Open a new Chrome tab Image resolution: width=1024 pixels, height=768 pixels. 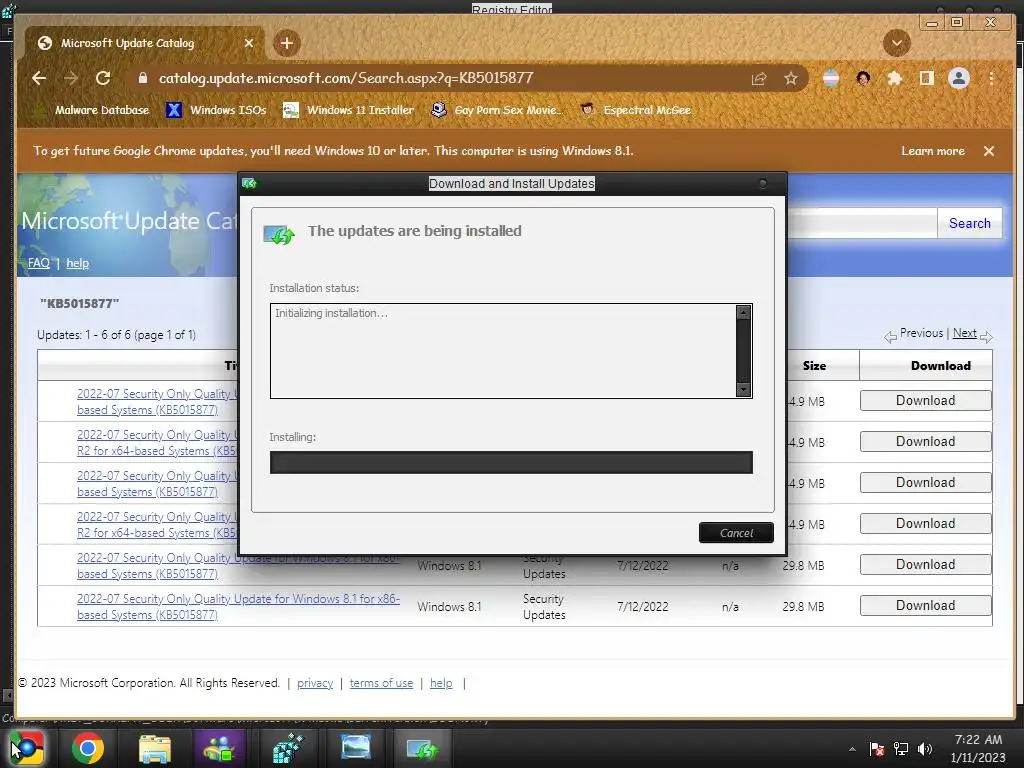287,43
